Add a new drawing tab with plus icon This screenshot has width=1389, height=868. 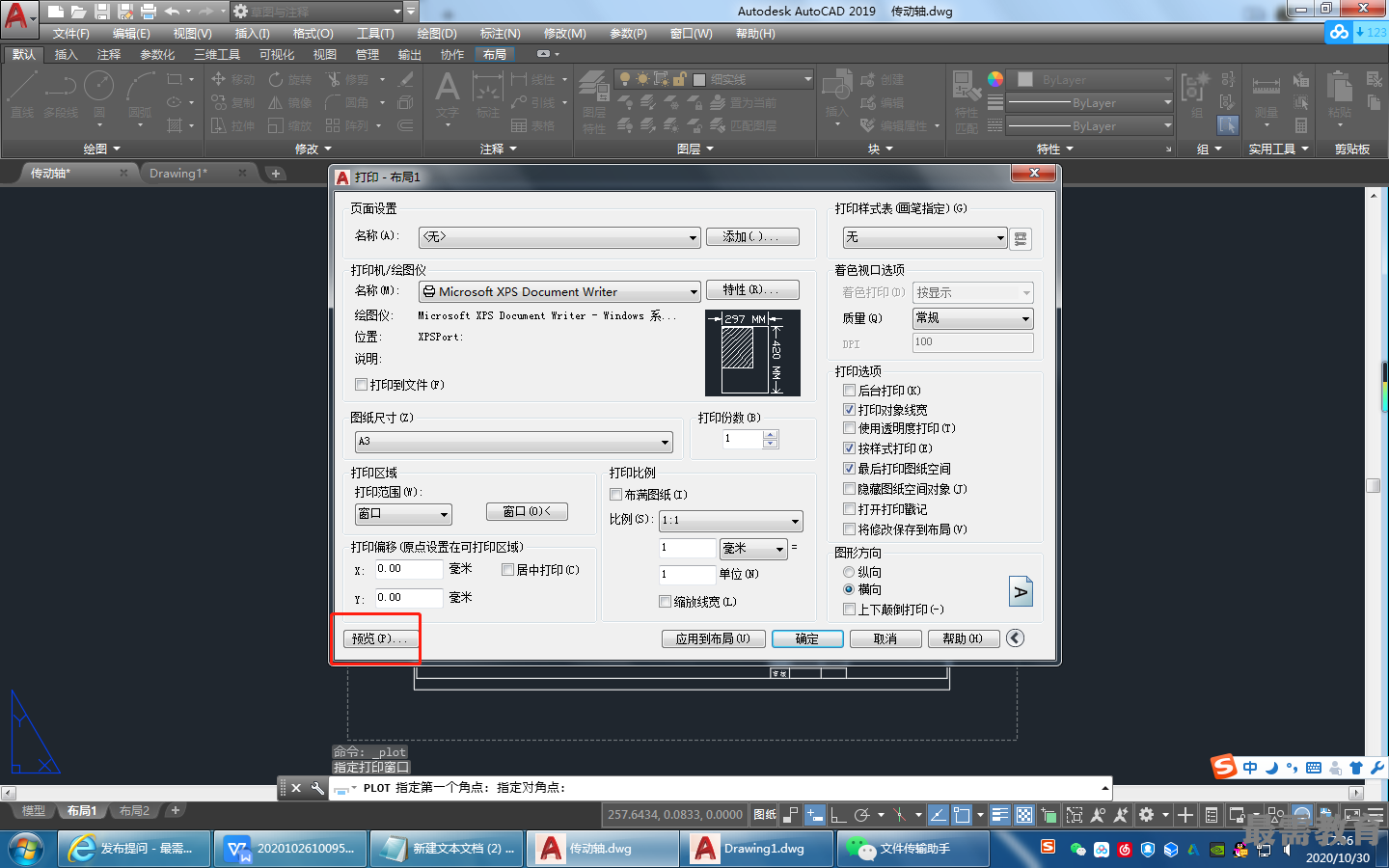[x=276, y=174]
